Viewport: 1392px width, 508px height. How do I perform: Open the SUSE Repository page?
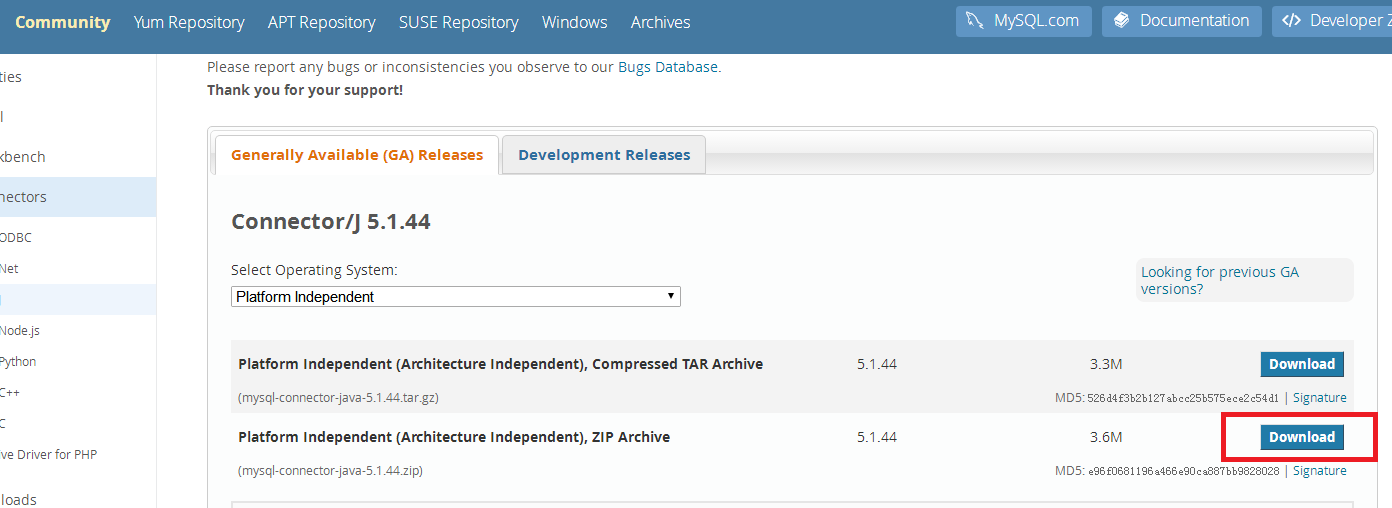click(459, 22)
